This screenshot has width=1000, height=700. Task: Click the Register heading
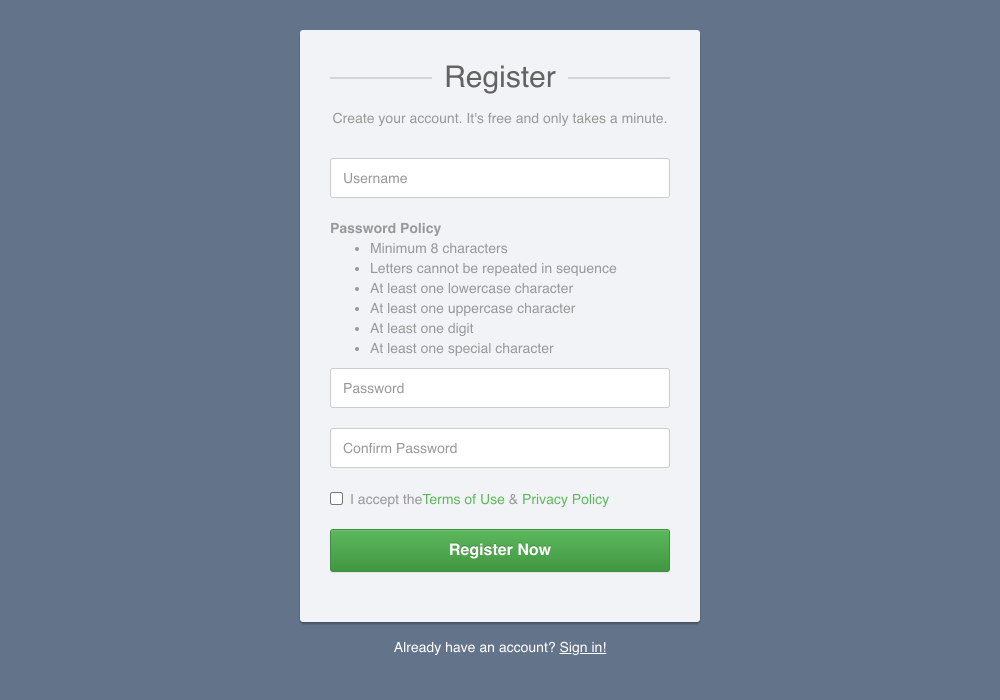click(500, 77)
